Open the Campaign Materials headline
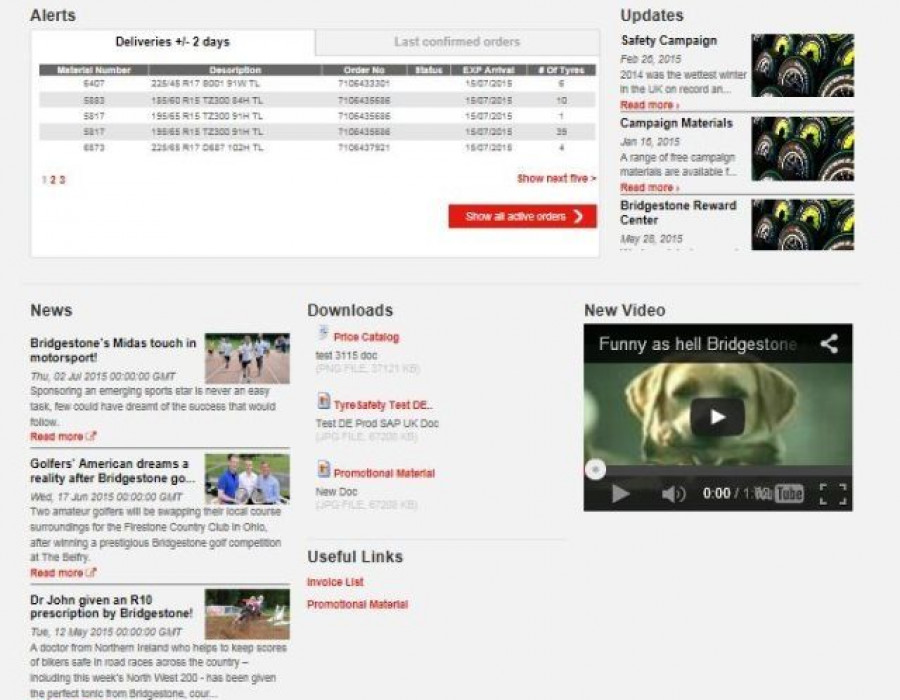The height and width of the screenshot is (700, 900). [677, 123]
